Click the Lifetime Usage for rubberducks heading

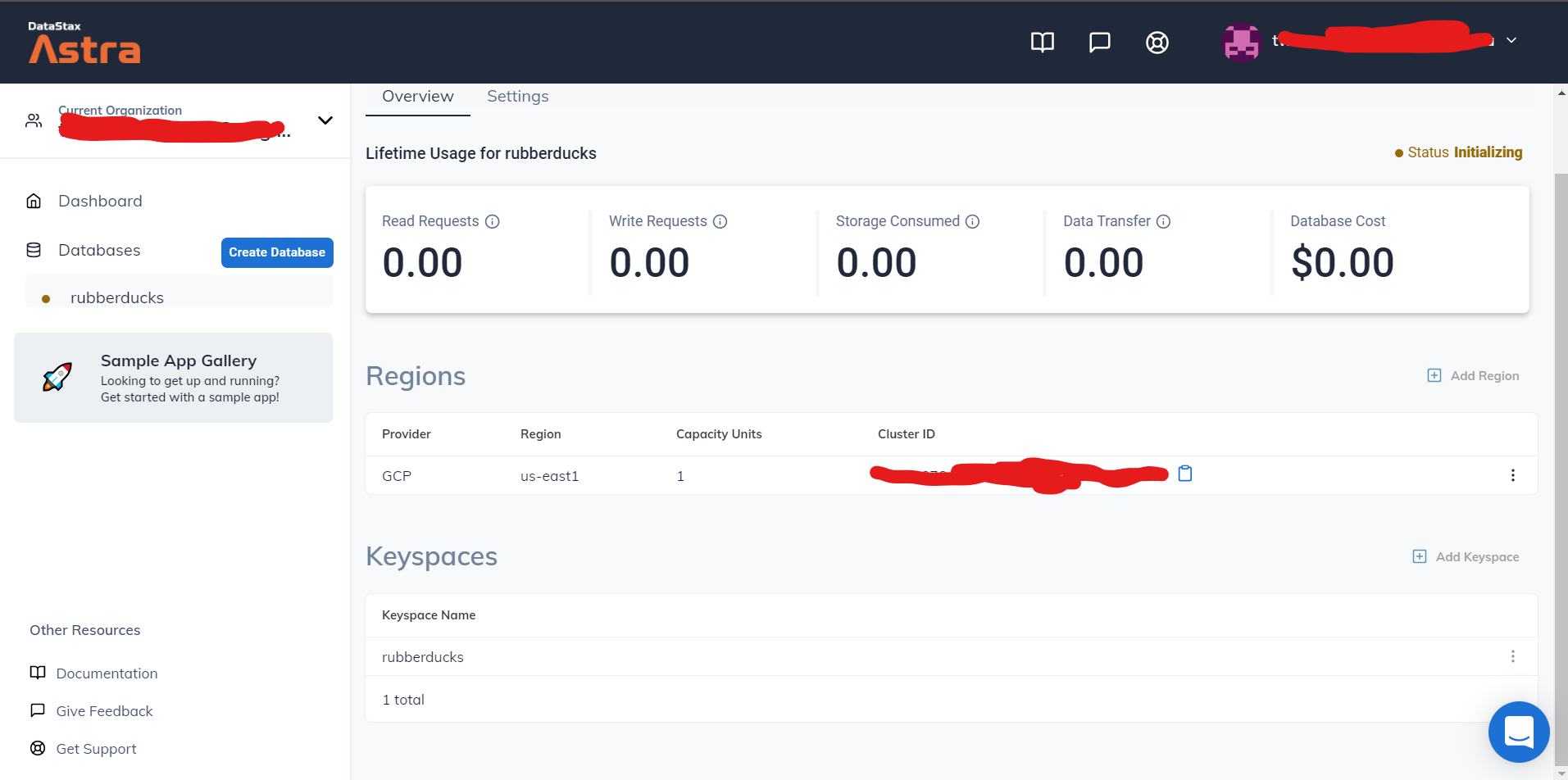point(481,153)
